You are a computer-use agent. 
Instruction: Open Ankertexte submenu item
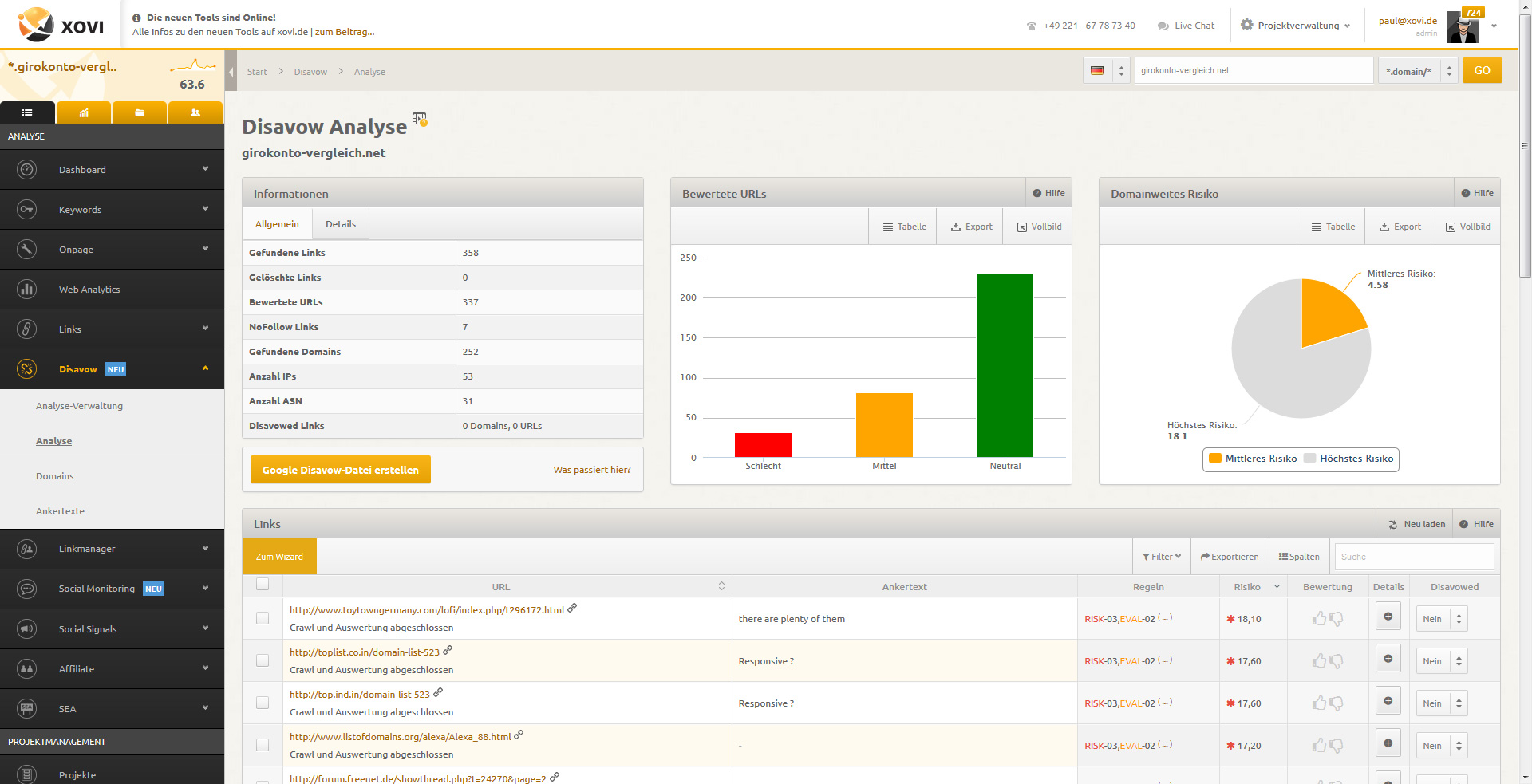point(60,511)
